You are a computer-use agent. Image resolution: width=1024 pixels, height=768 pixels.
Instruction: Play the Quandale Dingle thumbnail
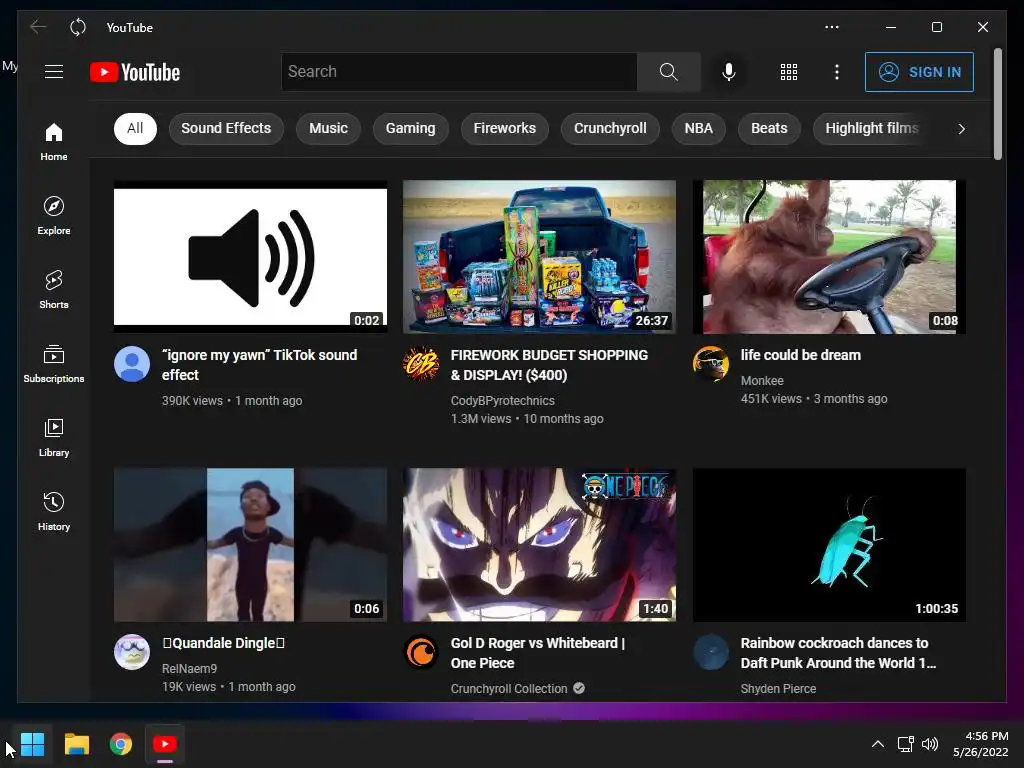click(x=250, y=545)
